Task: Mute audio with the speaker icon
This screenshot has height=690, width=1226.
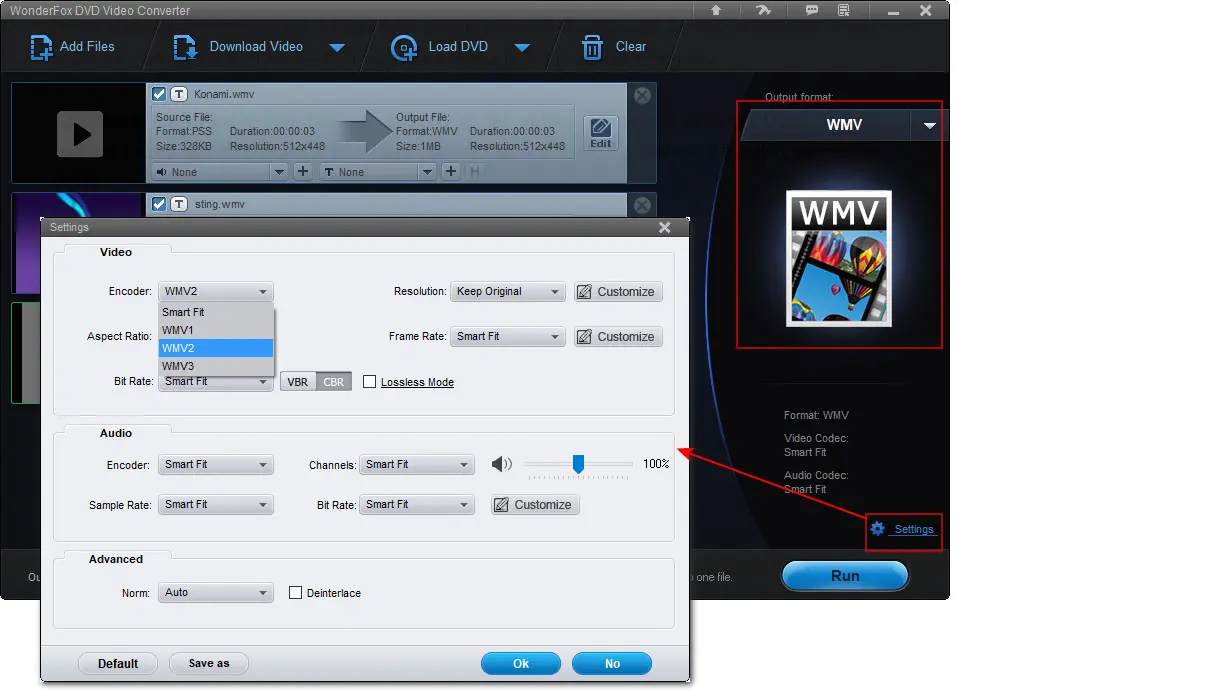Action: 502,464
